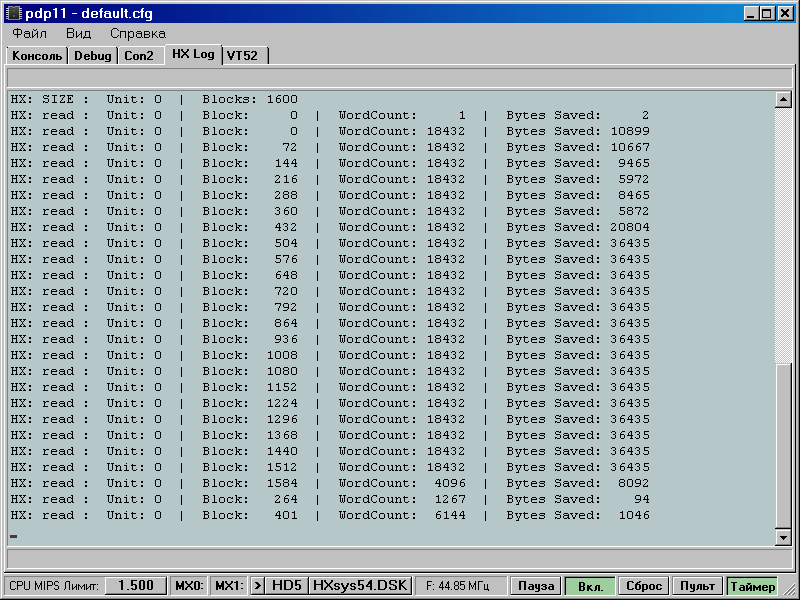Switch to the Debug tab
800x600 pixels.
[x=93, y=56]
